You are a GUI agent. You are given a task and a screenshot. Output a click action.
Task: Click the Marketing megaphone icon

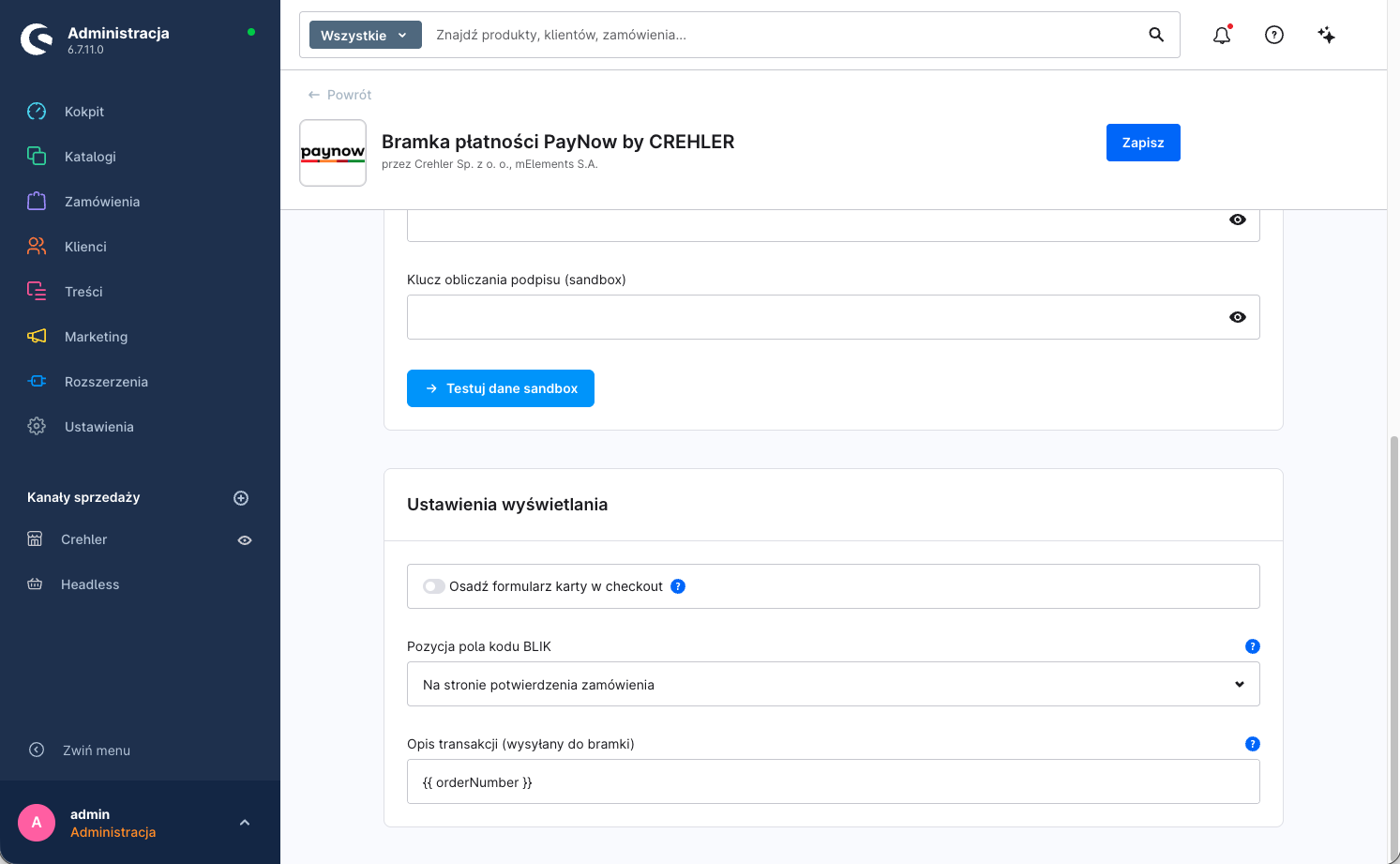tap(37, 337)
